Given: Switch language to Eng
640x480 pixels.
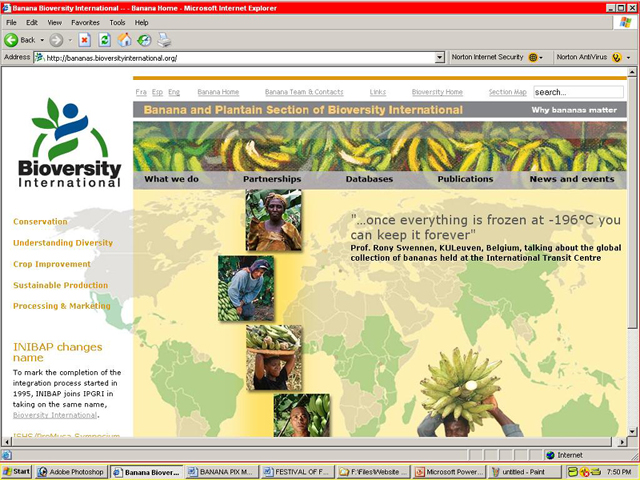Looking at the screenshot, I should tap(174, 92).
